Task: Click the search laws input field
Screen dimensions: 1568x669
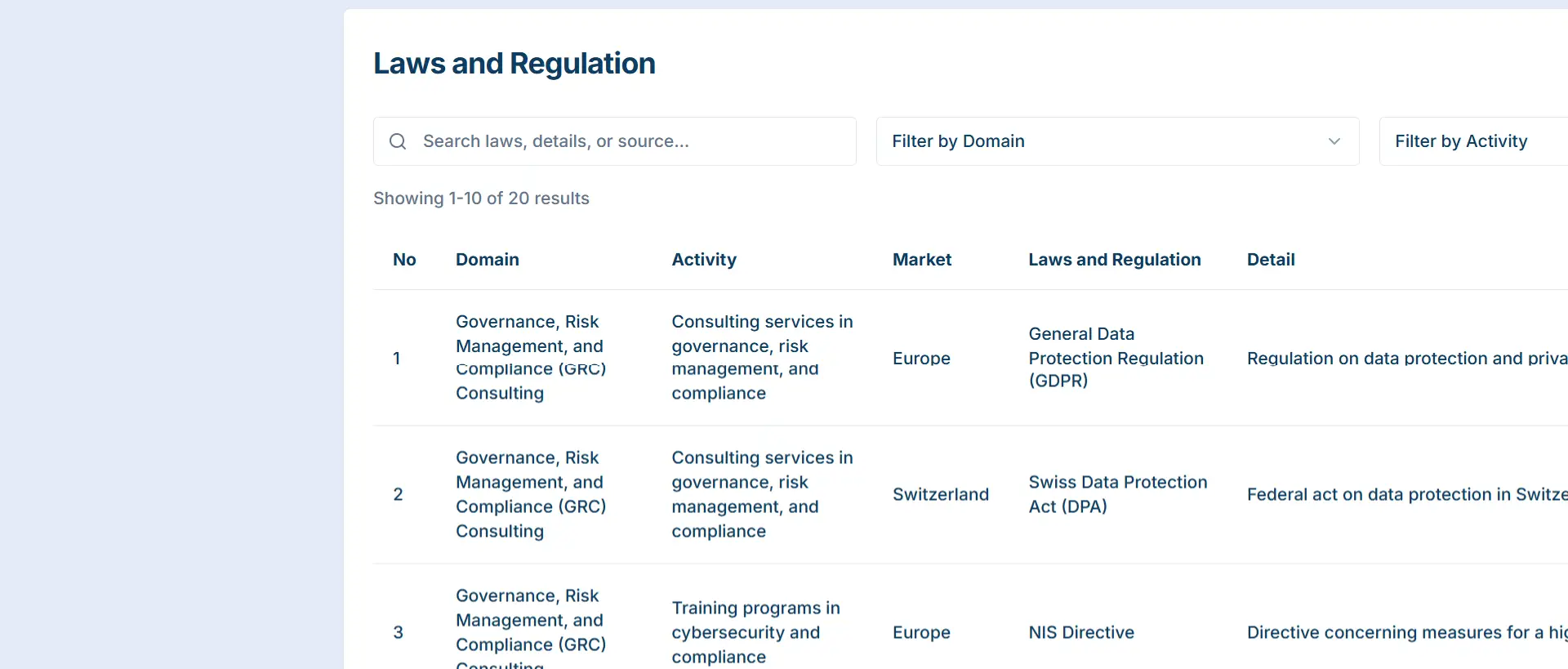Action: point(629,141)
